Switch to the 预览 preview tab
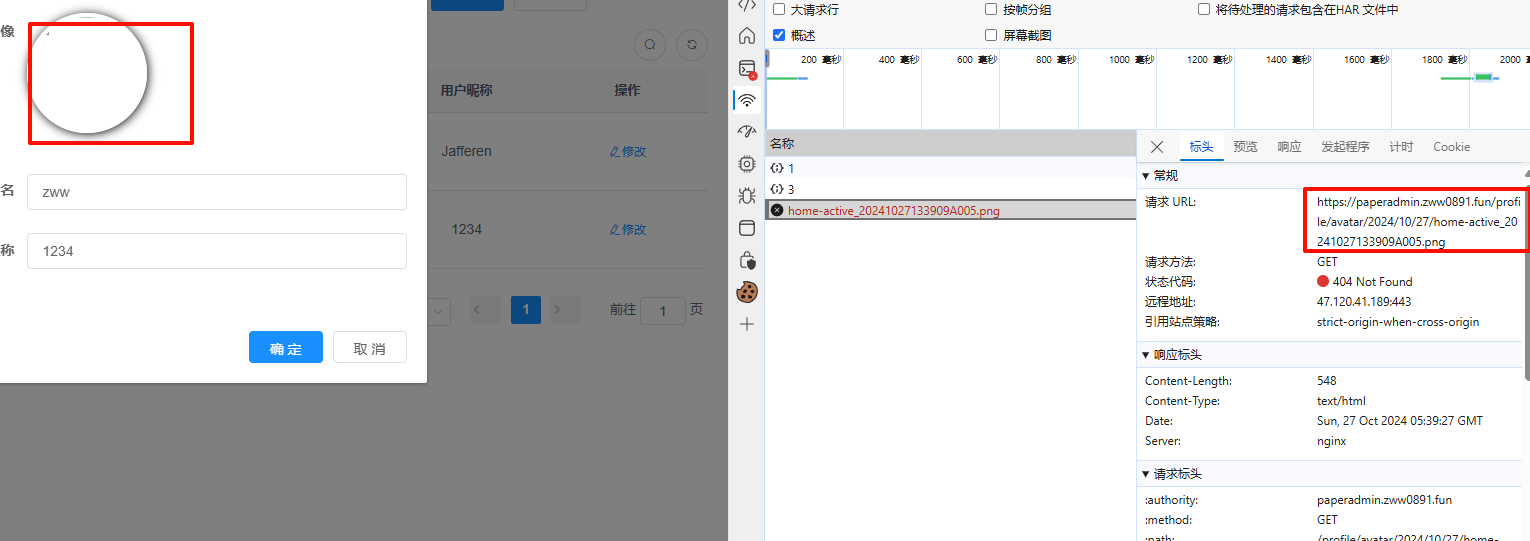The height and width of the screenshot is (541, 1530). coord(1245,147)
